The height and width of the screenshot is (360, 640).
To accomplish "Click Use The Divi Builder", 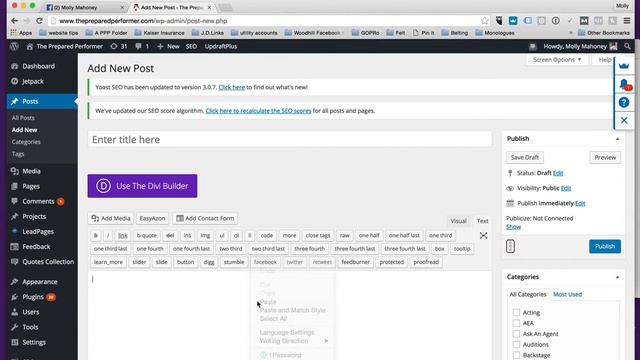I will pyautogui.click(x=142, y=186).
